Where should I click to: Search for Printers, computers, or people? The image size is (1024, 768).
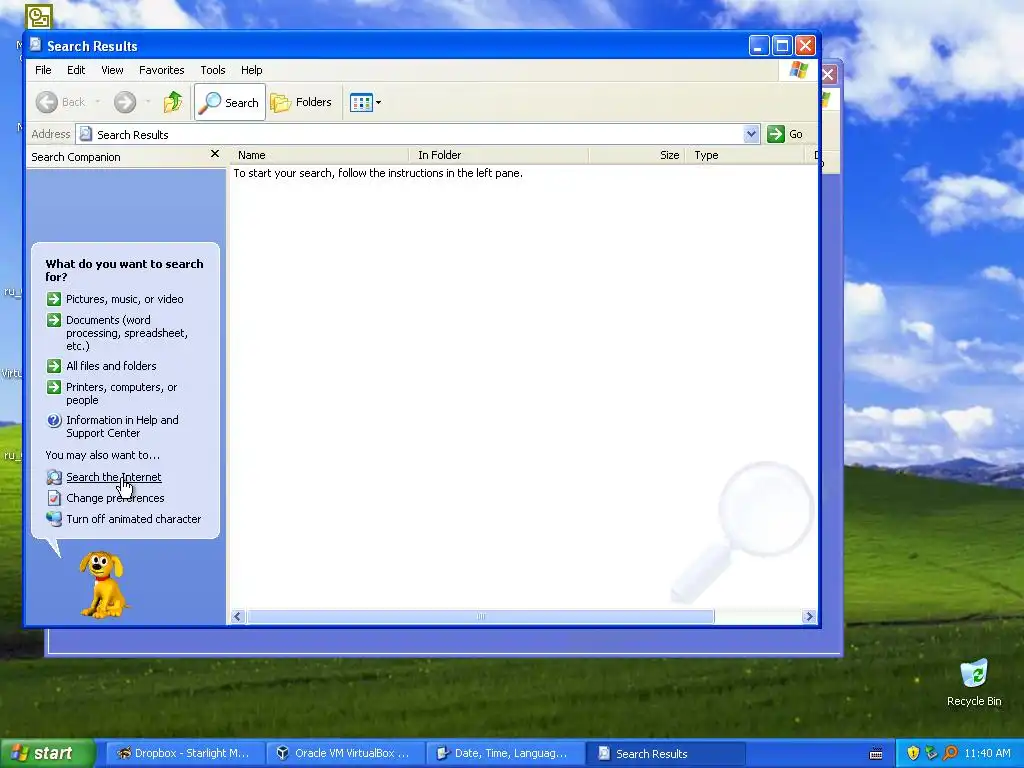coord(121,394)
